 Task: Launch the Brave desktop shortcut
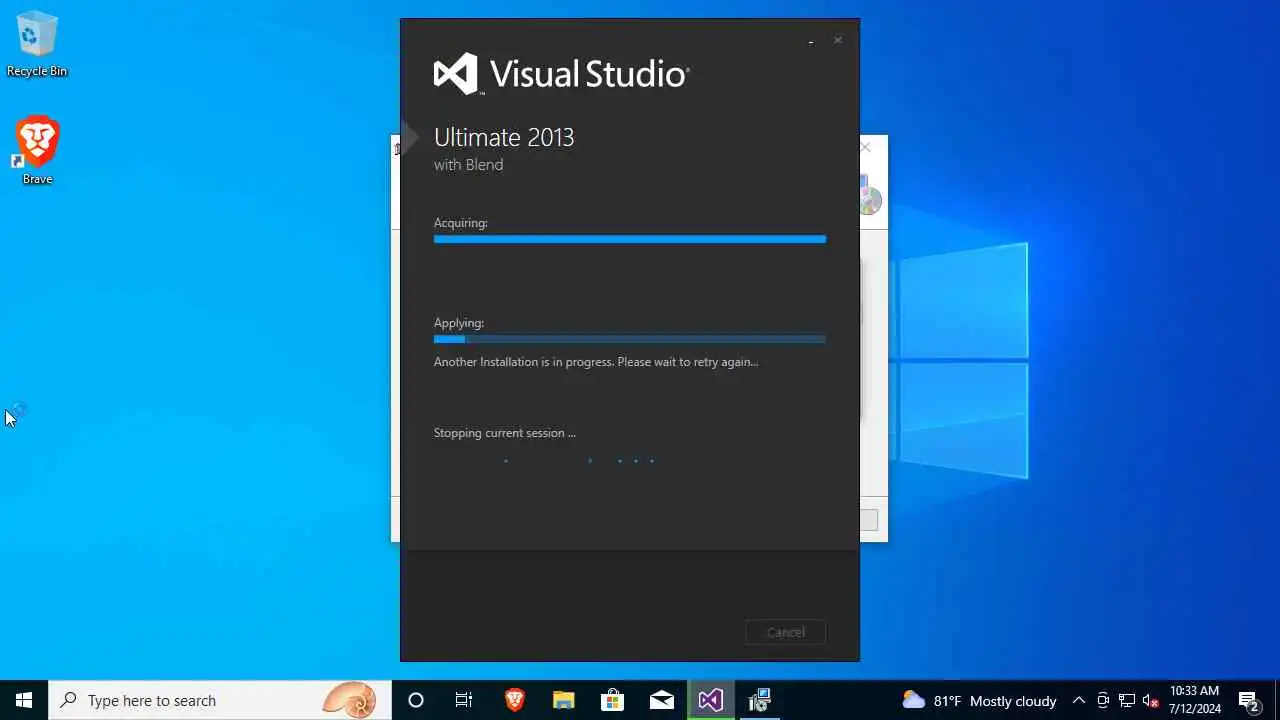point(37,151)
